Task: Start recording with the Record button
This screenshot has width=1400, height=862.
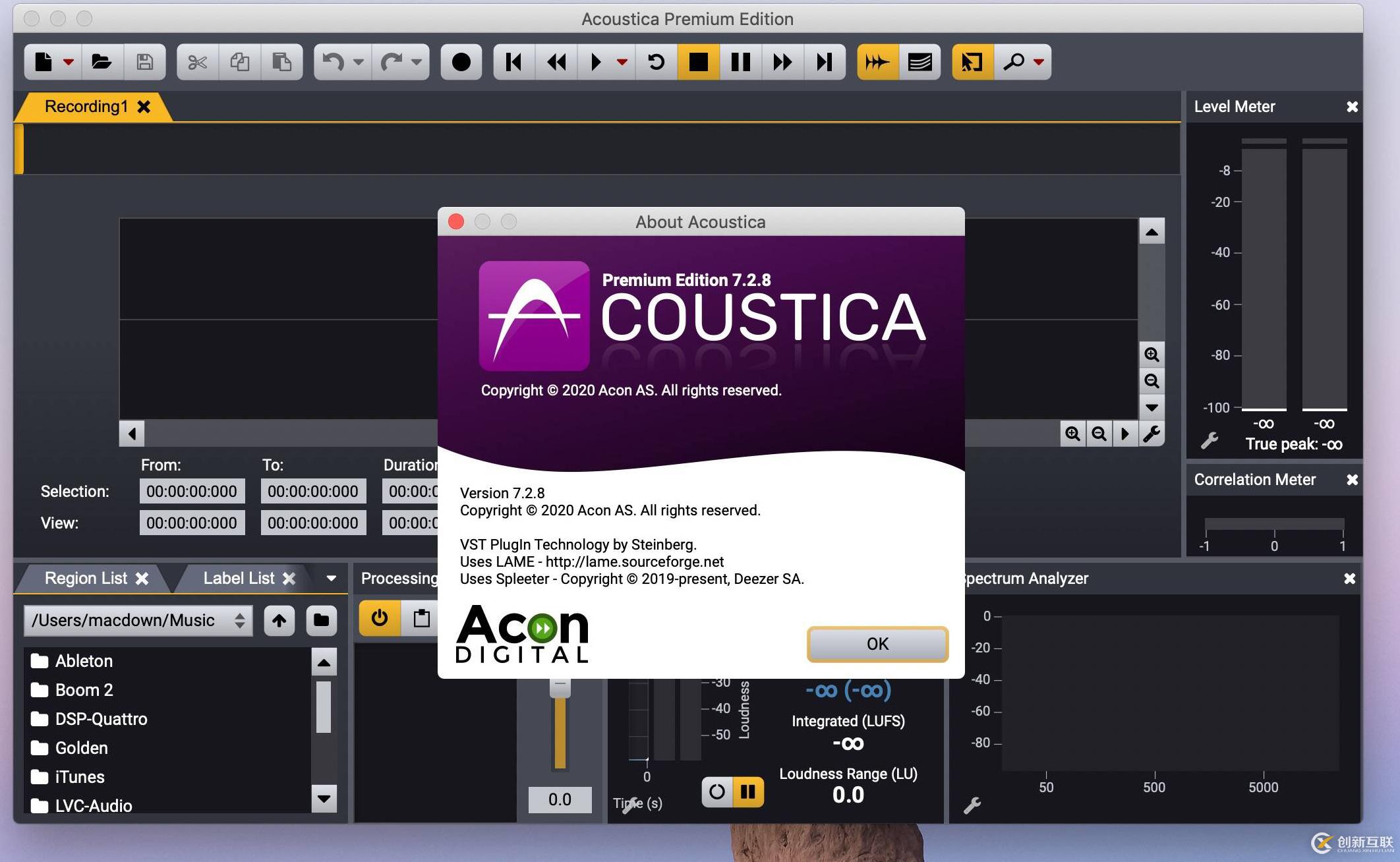Action: [x=461, y=62]
